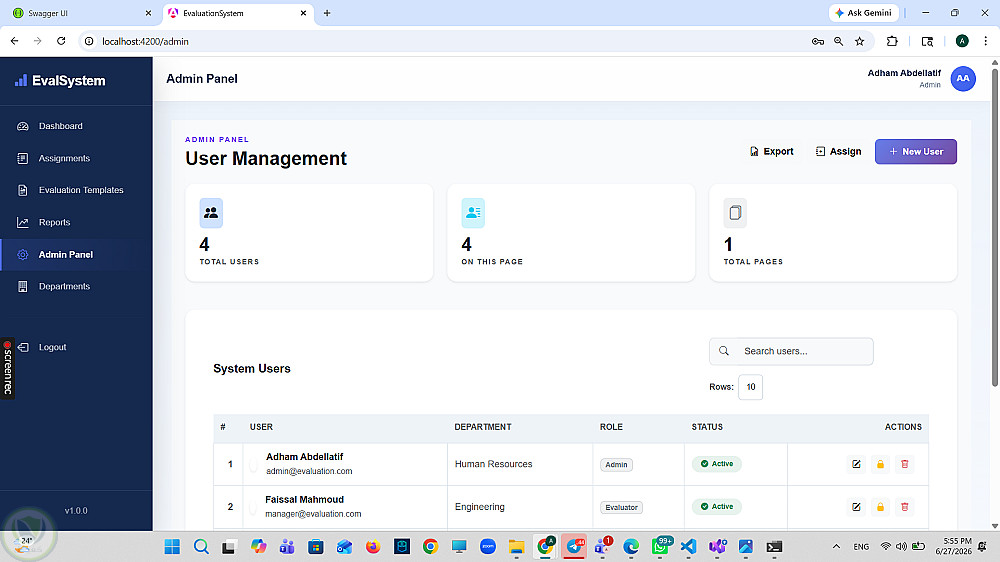1000x562 pixels.
Task: Click trash icon for Adham Abdellatif row
Action: pos(904,464)
